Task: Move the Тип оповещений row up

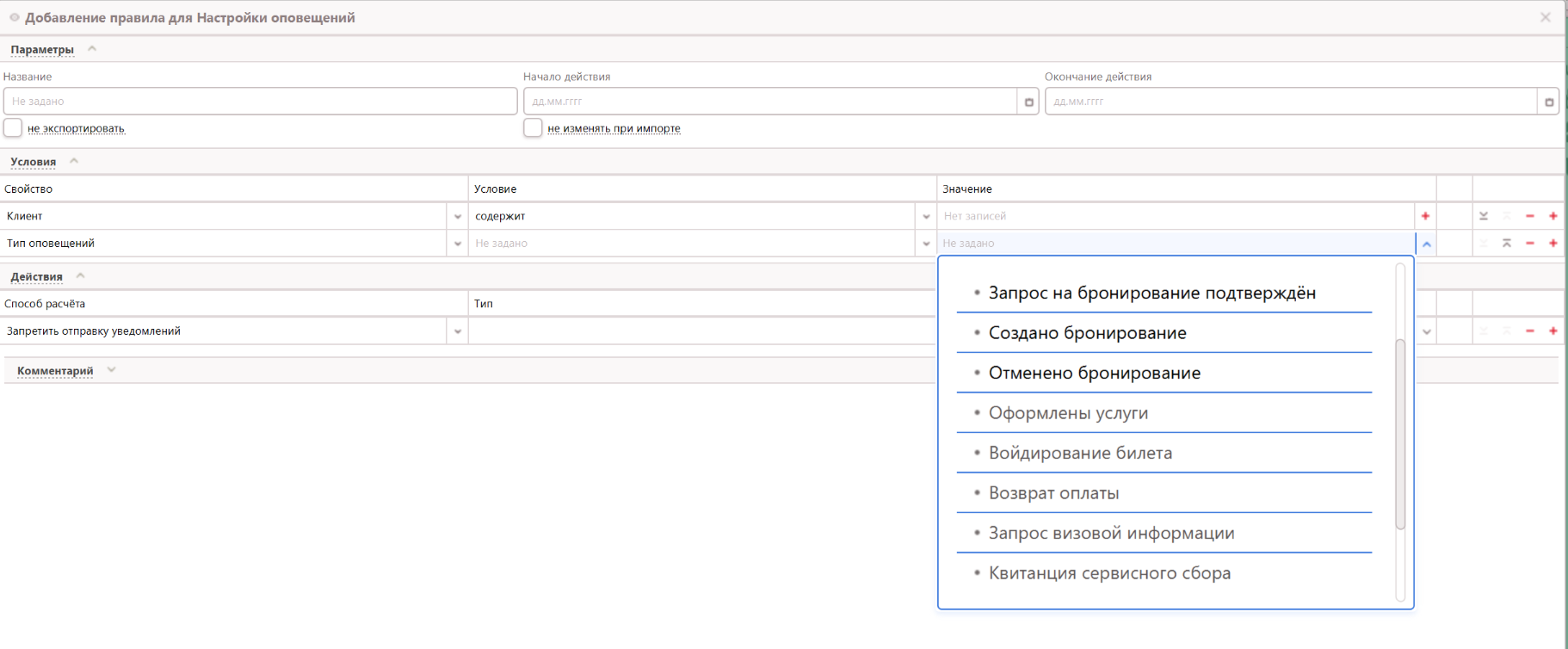Action: click(x=1507, y=244)
